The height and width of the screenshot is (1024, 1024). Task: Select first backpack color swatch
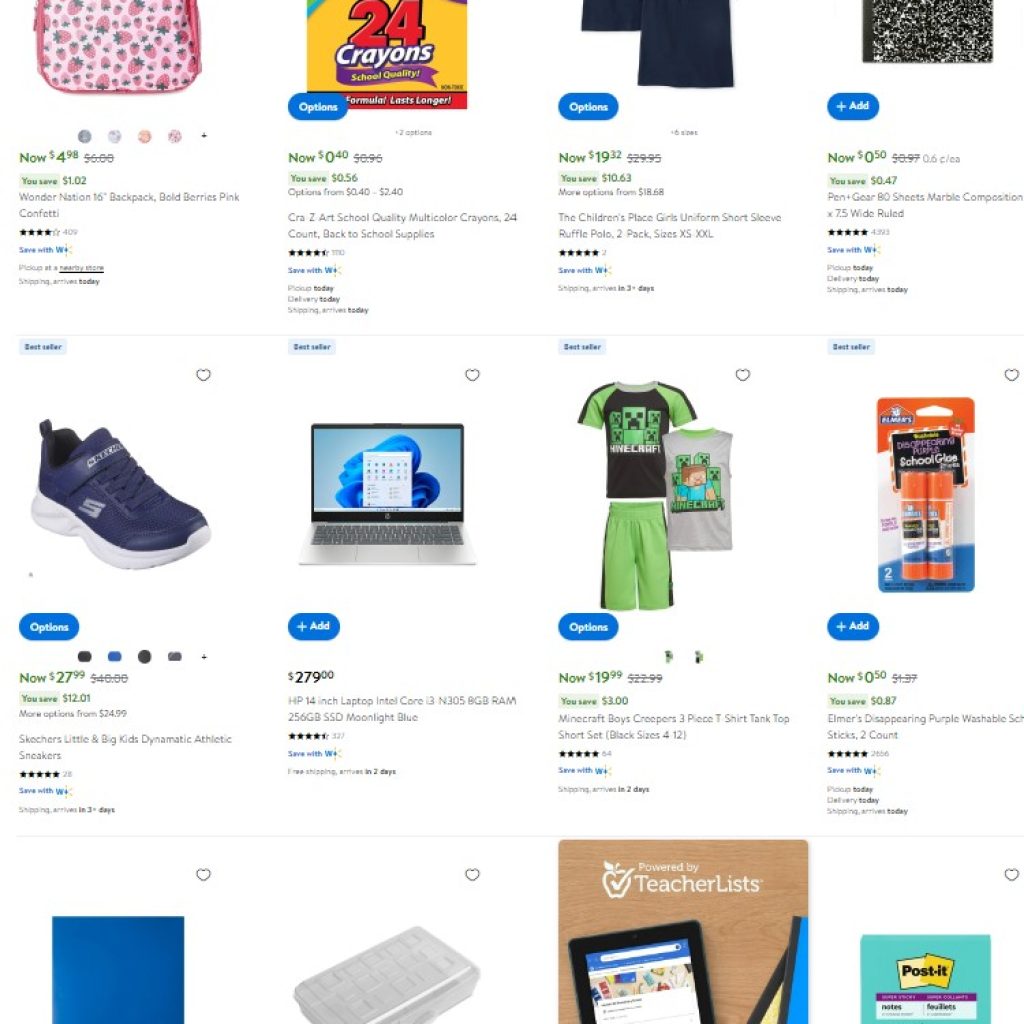pyautogui.click(x=84, y=136)
